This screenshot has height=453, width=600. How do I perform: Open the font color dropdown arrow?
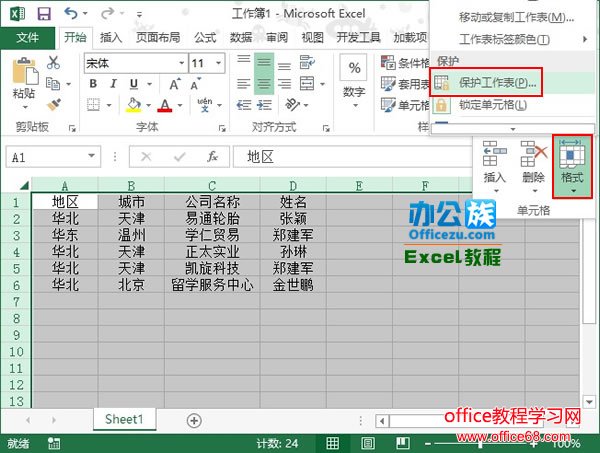[x=180, y=105]
